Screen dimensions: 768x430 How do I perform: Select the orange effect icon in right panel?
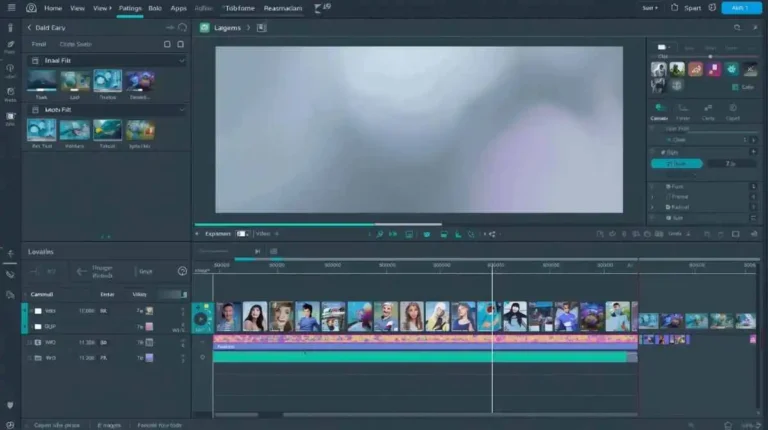tap(695, 69)
